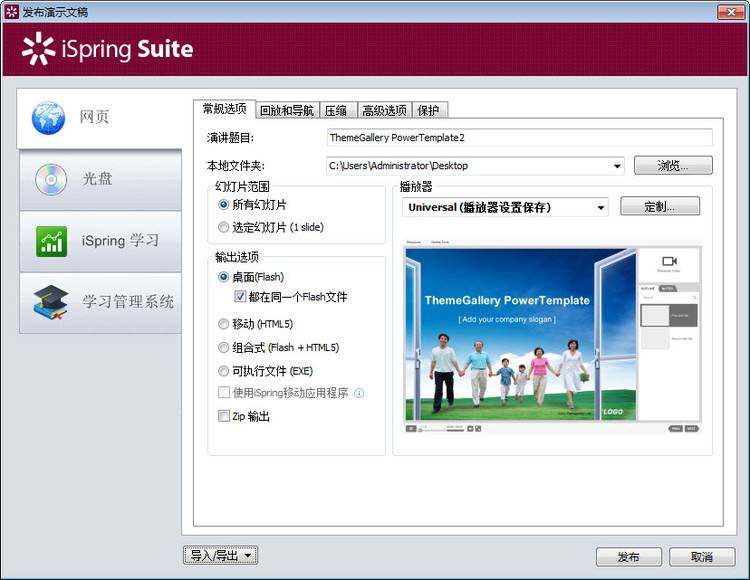The image size is (750, 580).
Task: Click the play button in player preview
Action: tap(411, 428)
